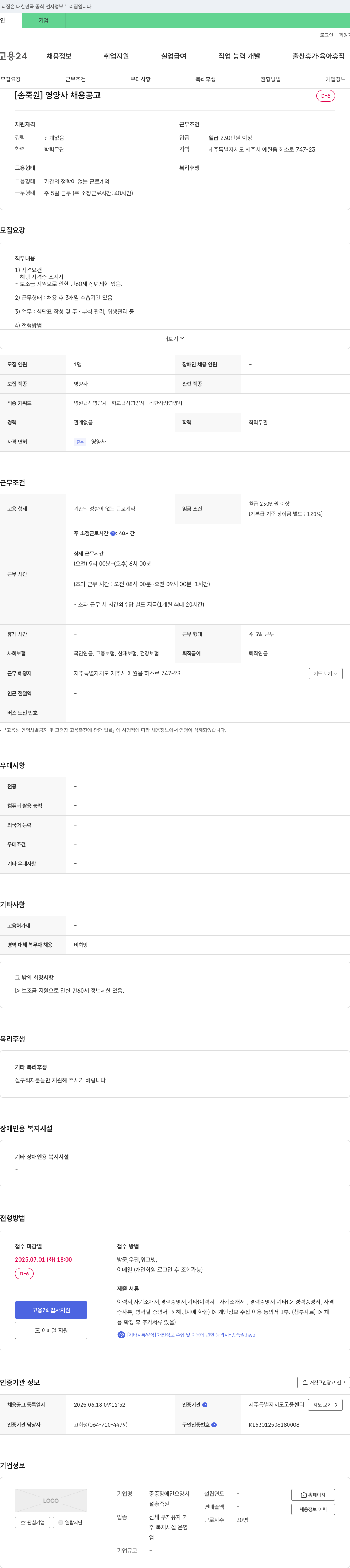Click the help icon next to 구인인증번호
Screen dimensions: 350x1568
tap(214, 1425)
